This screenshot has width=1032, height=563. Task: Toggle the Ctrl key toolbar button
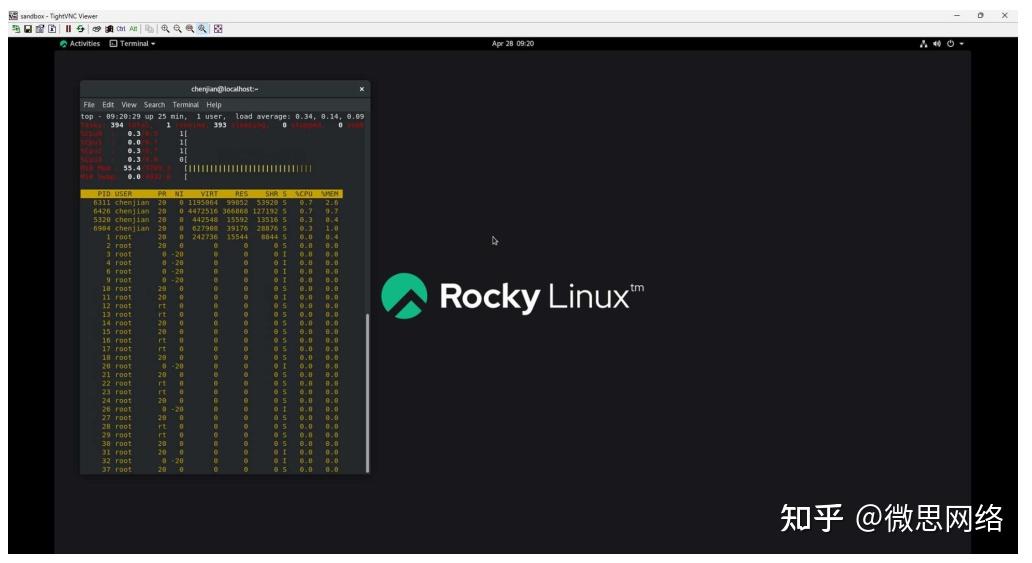point(121,29)
